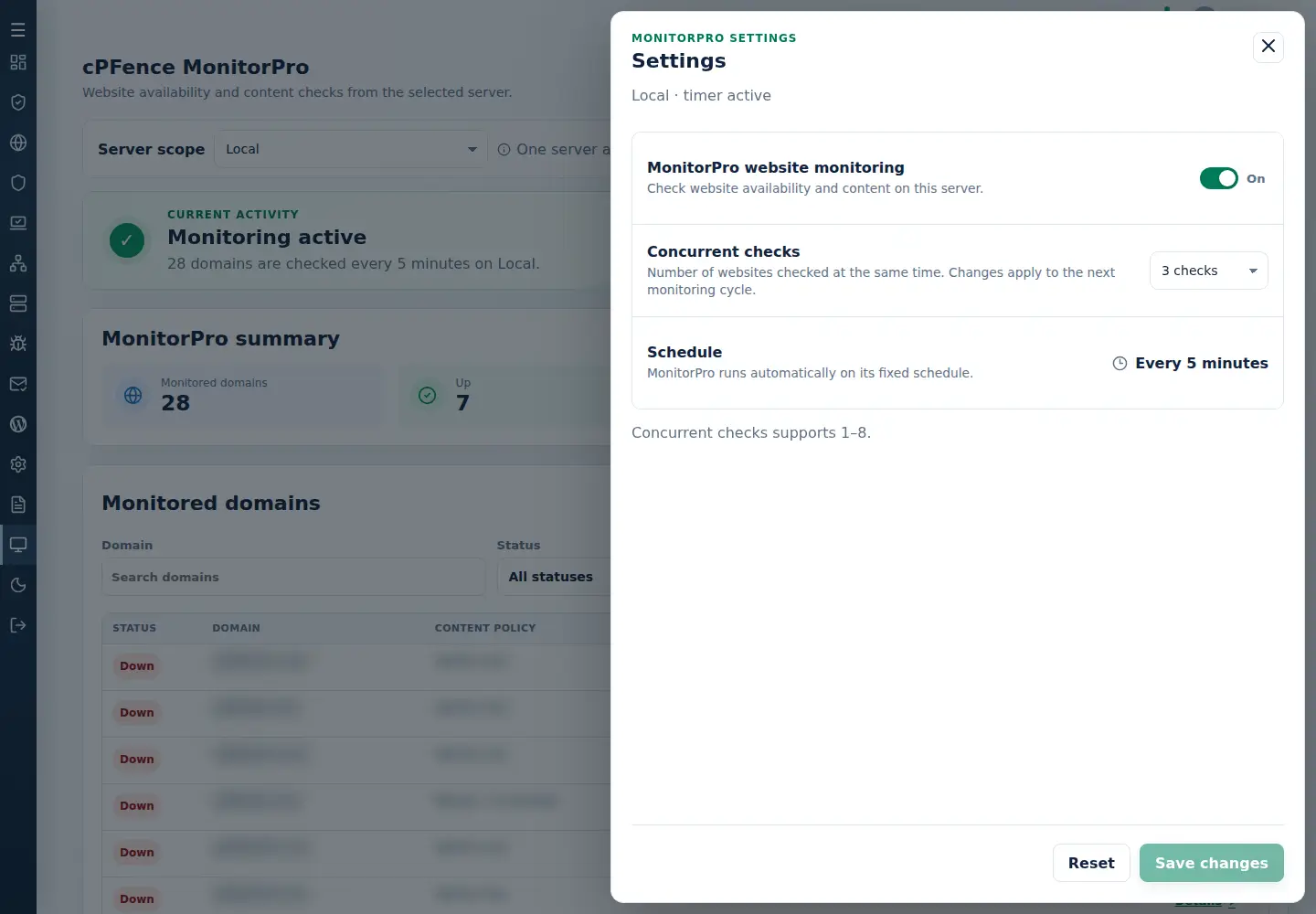Click the check circle icon beside Up
The height and width of the screenshot is (914, 1316).
(x=427, y=395)
